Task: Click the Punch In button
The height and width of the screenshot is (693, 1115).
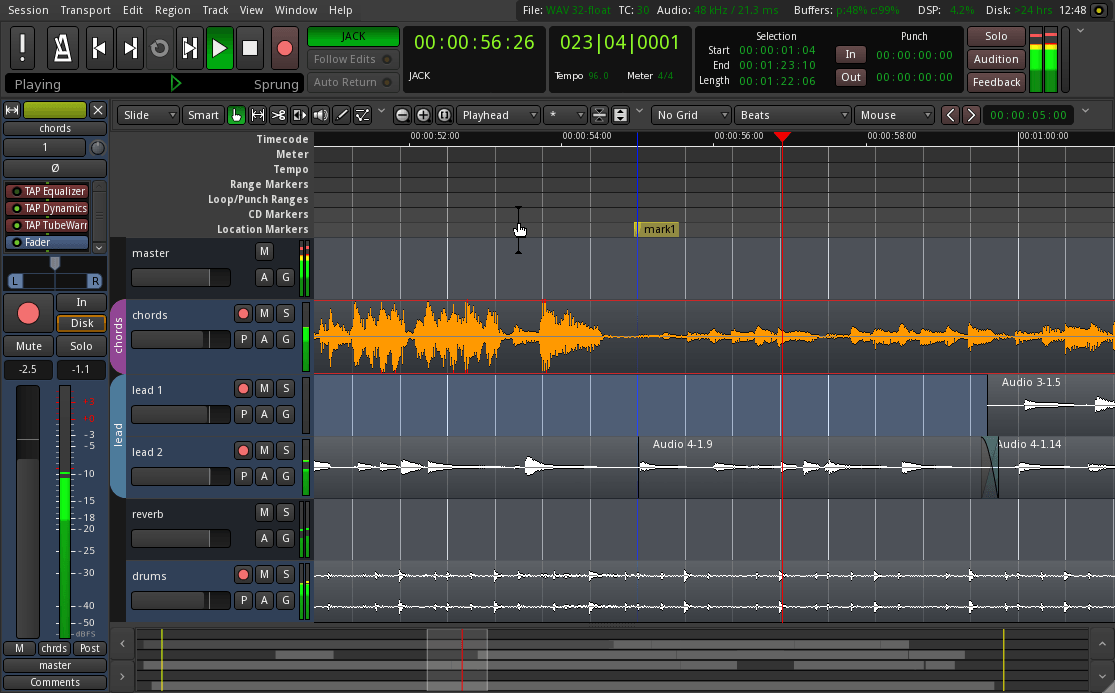Action: 850,54
